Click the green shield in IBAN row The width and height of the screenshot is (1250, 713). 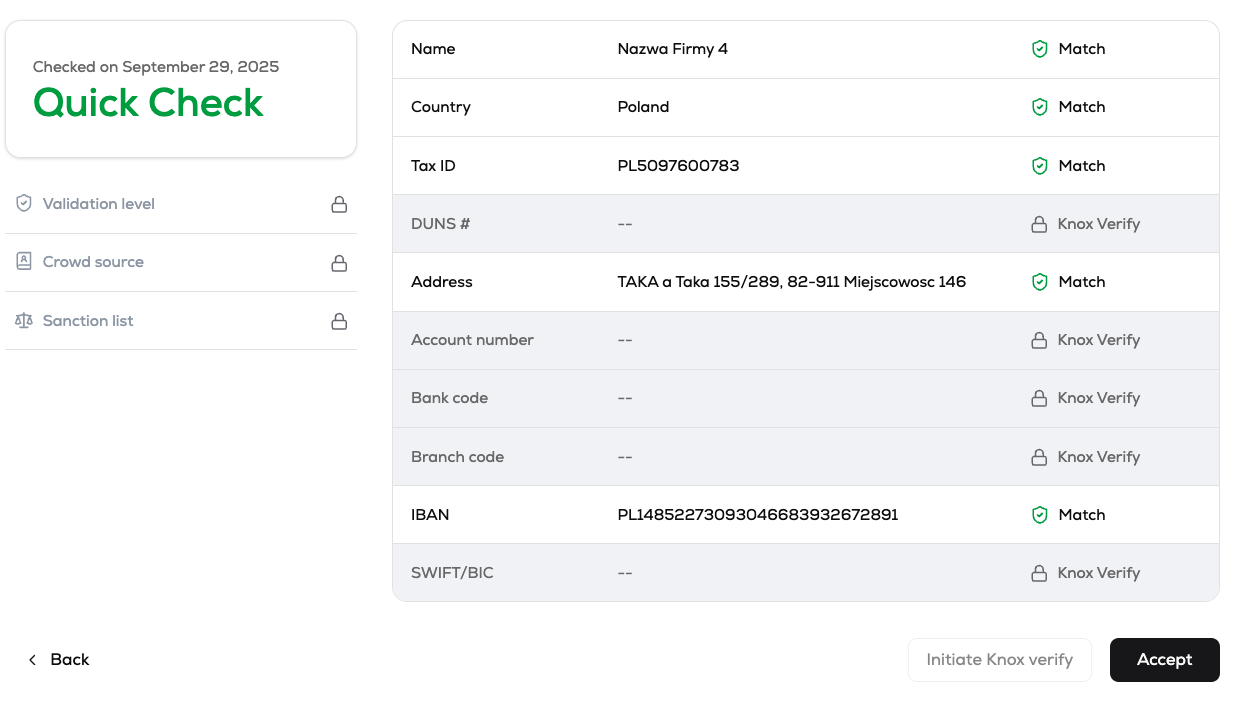[x=1040, y=515]
